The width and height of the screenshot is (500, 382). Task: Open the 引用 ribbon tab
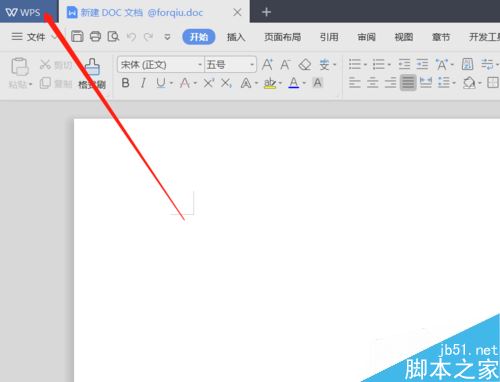[x=329, y=37]
